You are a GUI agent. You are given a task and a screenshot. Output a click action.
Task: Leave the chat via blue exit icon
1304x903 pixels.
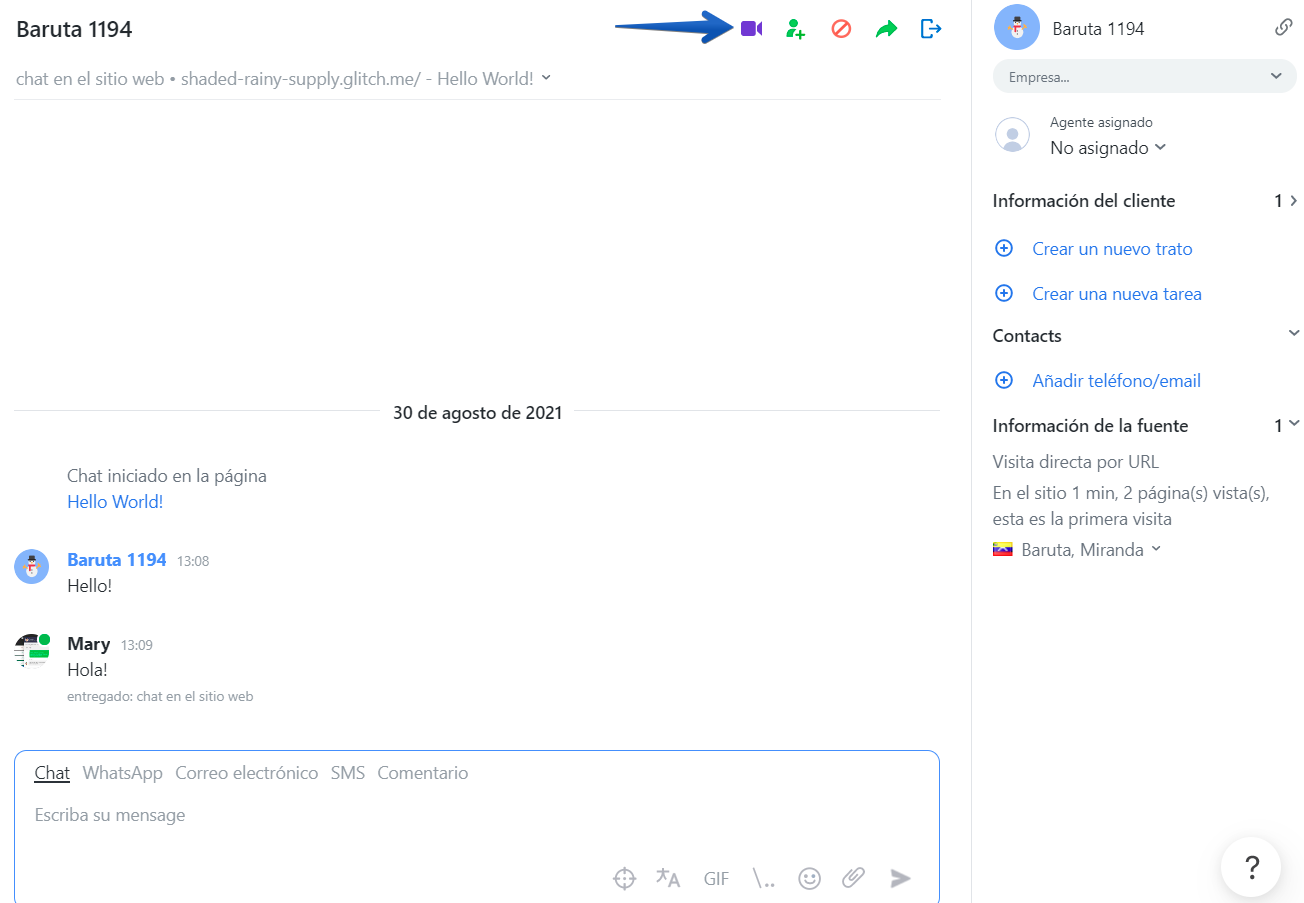(931, 29)
